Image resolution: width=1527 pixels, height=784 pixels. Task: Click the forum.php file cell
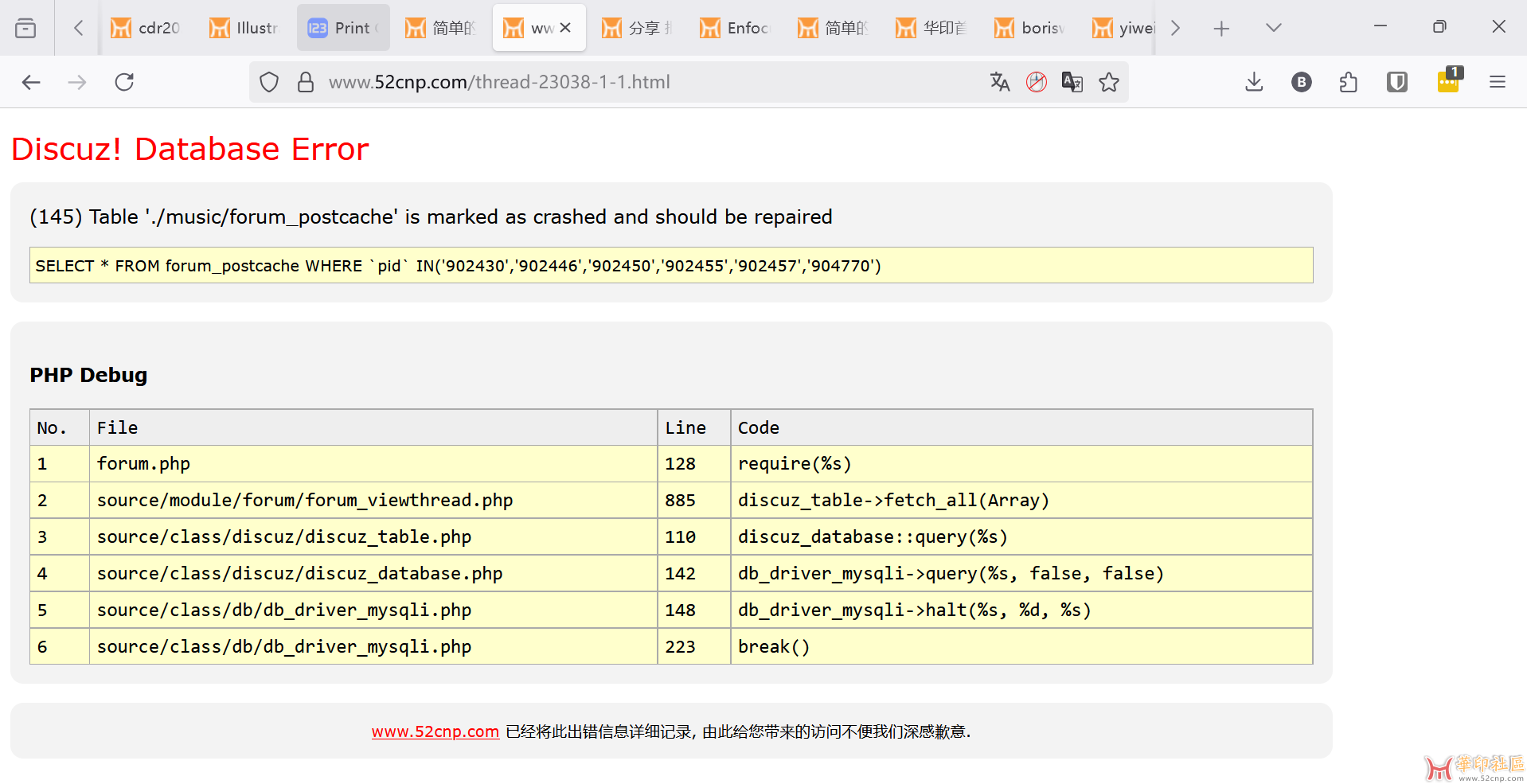point(373,464)
